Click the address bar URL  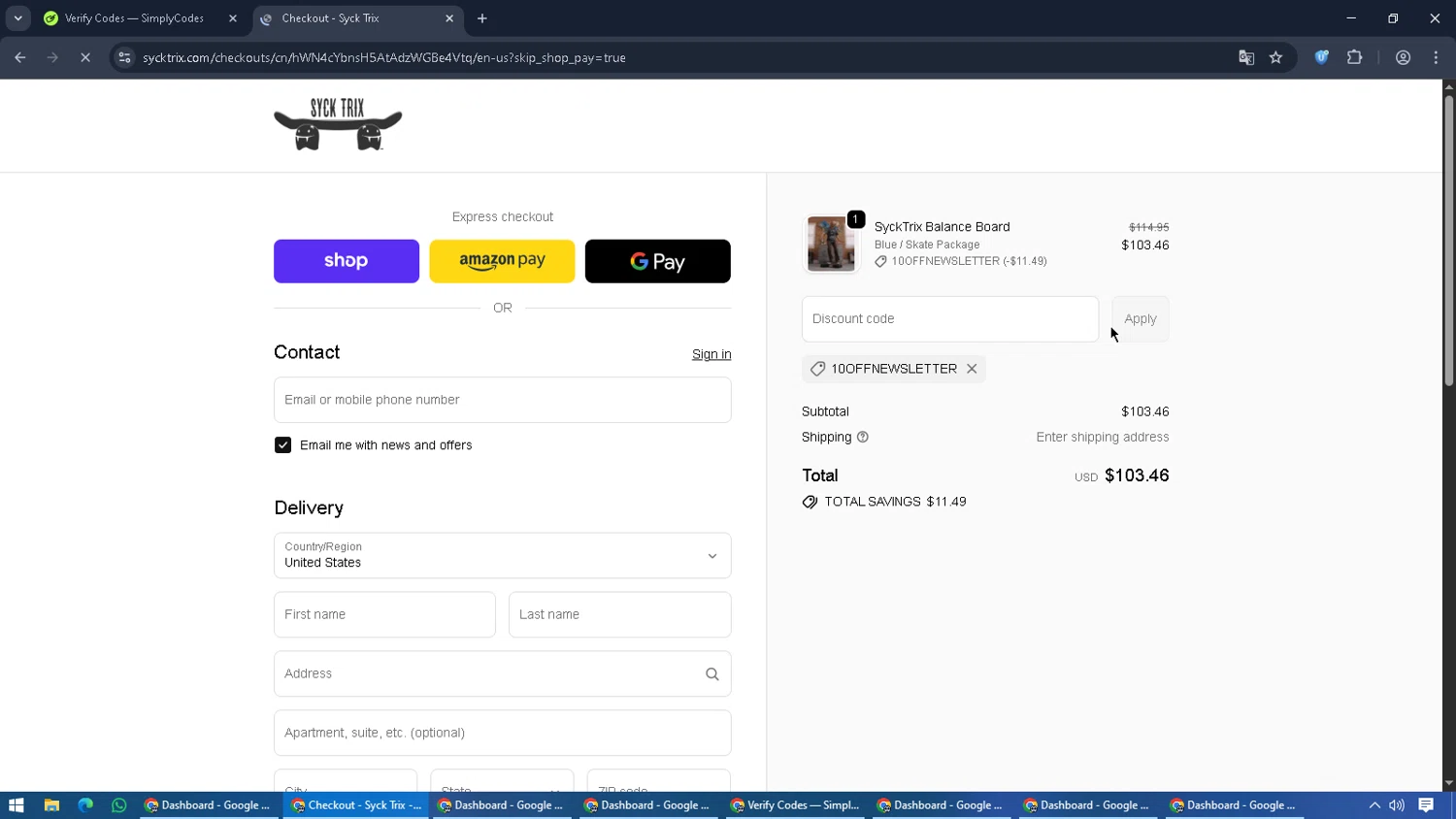point(384,57)
